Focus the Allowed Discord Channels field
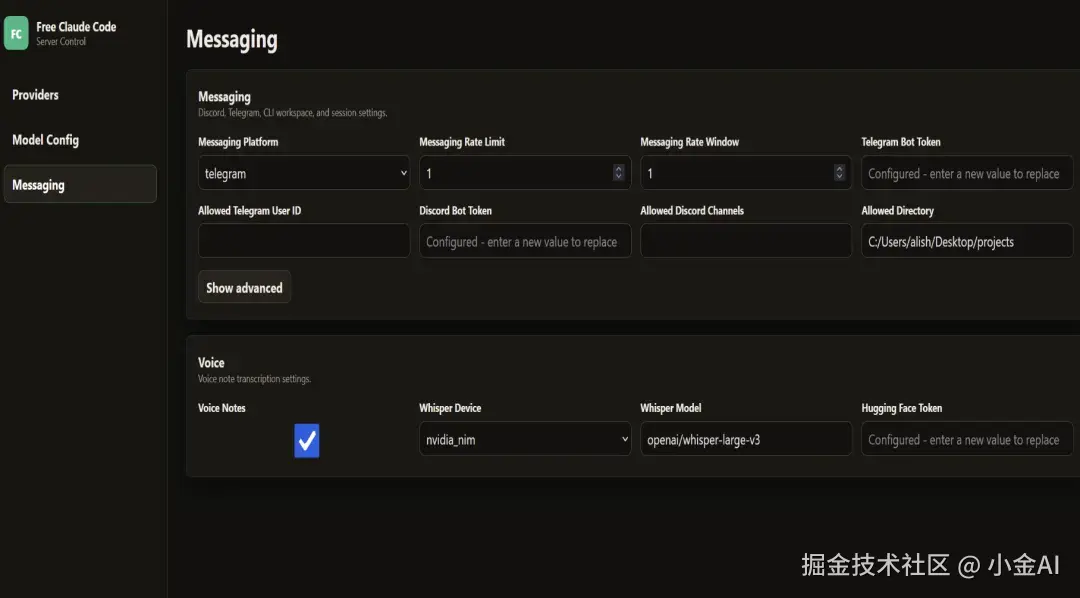This screenshot has width=1080, height=598. point(745,240)
